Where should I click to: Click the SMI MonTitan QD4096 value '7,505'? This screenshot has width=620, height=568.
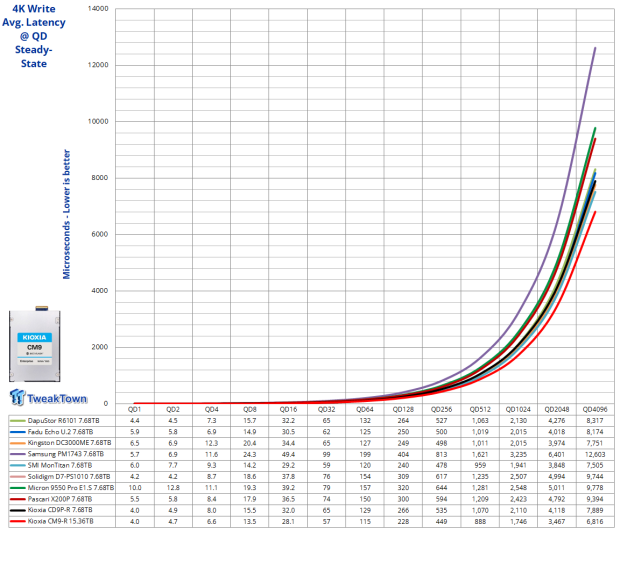pyautogui.click(x=595, y=466)
